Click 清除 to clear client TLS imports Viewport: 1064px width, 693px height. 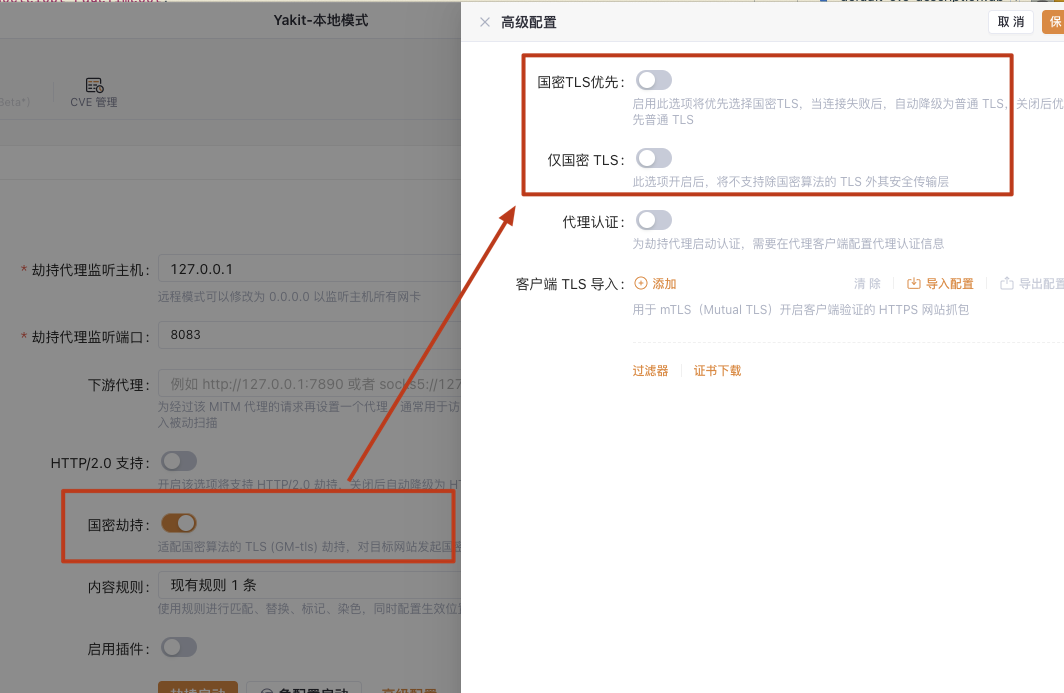tap(866, 283)
